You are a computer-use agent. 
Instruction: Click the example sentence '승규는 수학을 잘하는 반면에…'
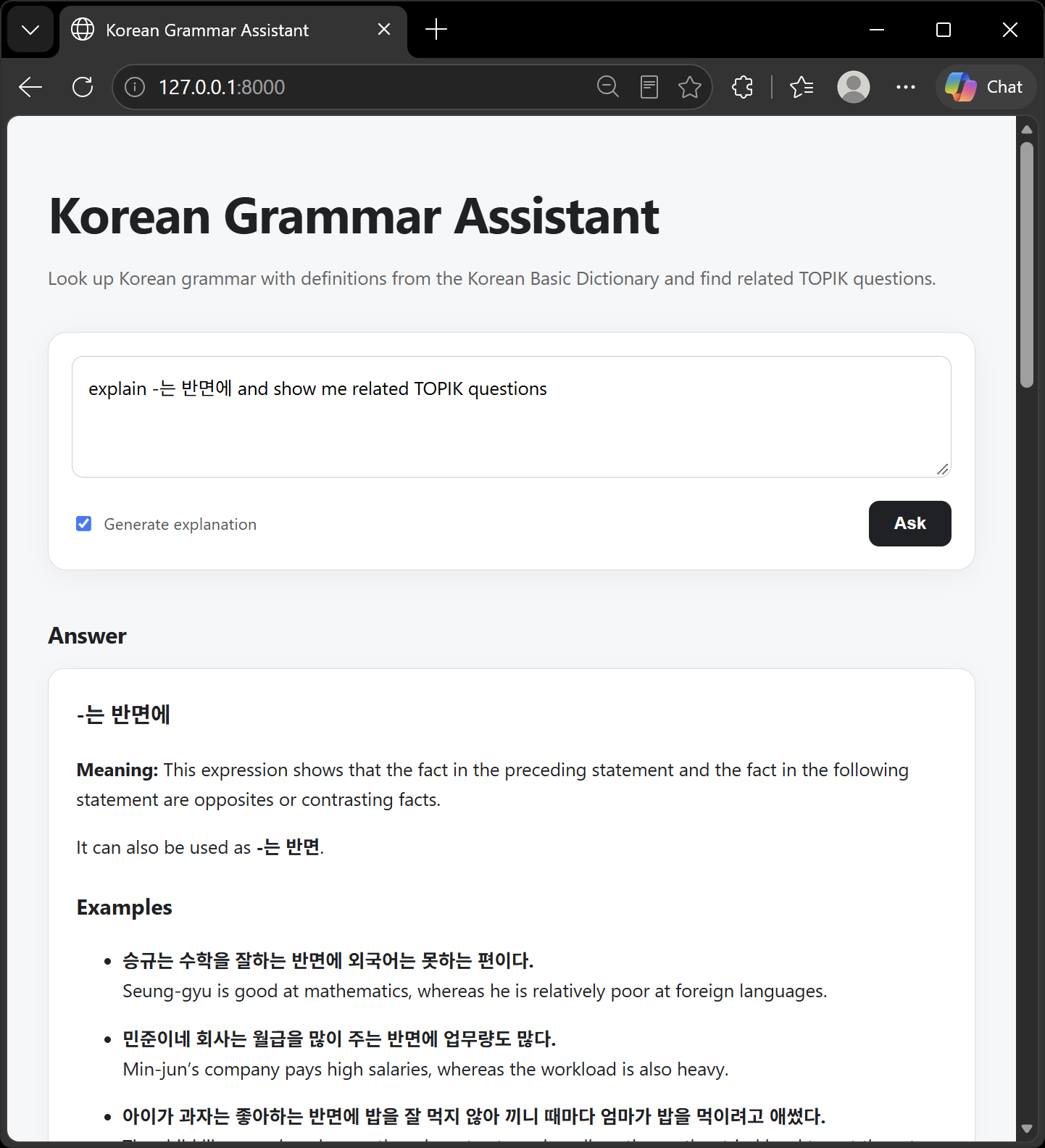point(328,961)
